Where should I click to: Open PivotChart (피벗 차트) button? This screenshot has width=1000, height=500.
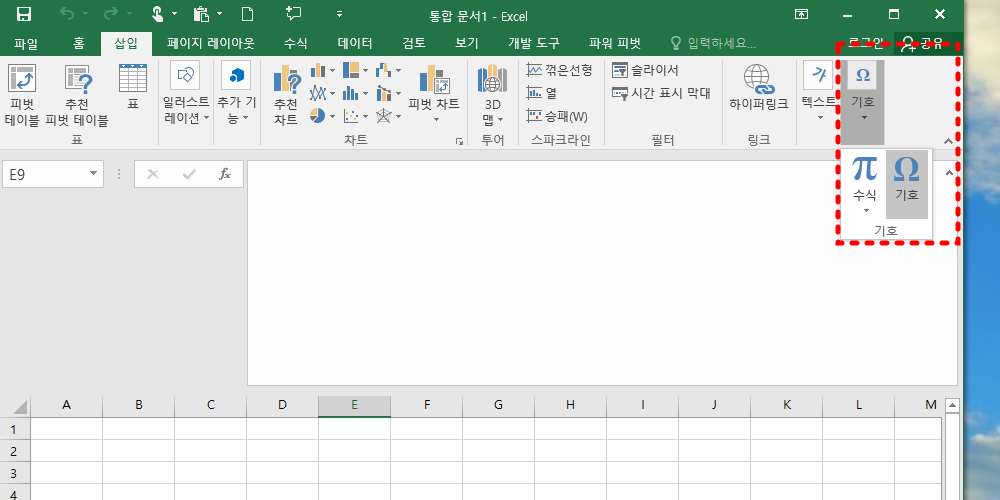point(434,94)
